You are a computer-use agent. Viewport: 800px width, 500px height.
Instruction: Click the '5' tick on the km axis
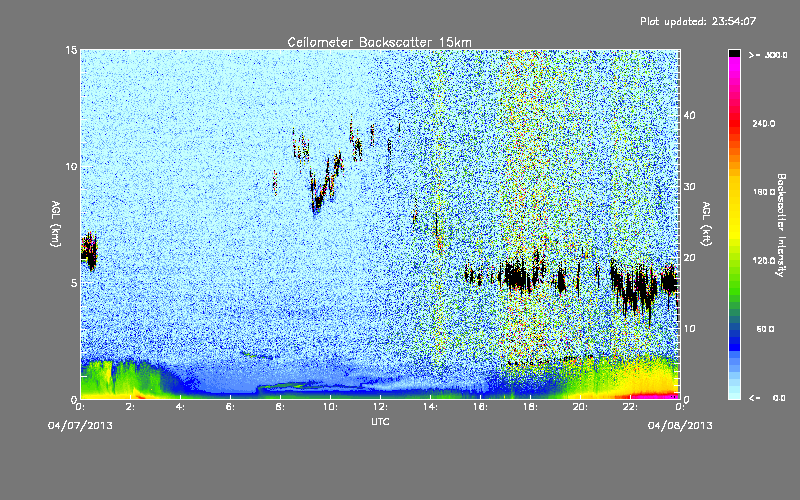tap(74, 283)
